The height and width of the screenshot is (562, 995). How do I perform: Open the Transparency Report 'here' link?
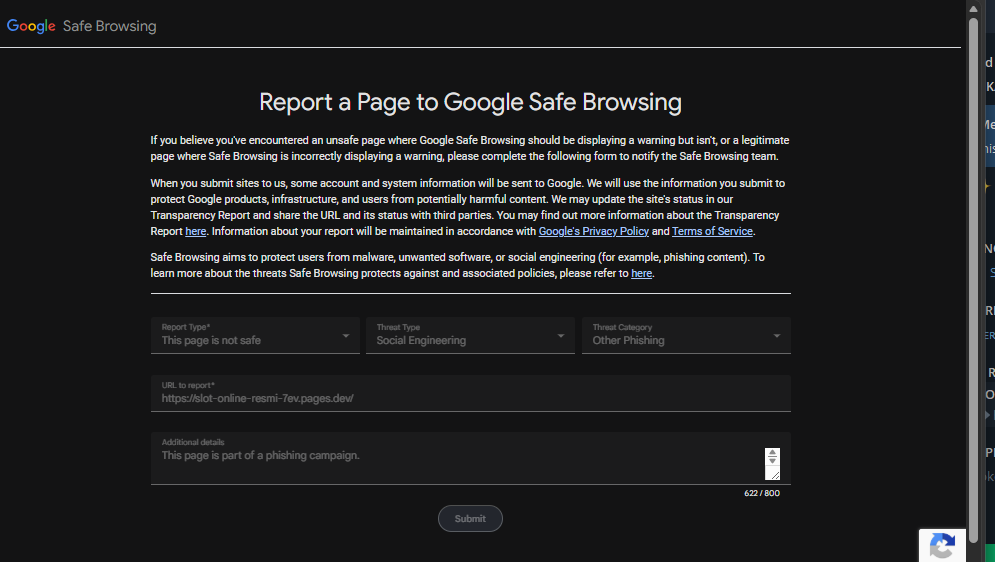(x=195, y=232)
